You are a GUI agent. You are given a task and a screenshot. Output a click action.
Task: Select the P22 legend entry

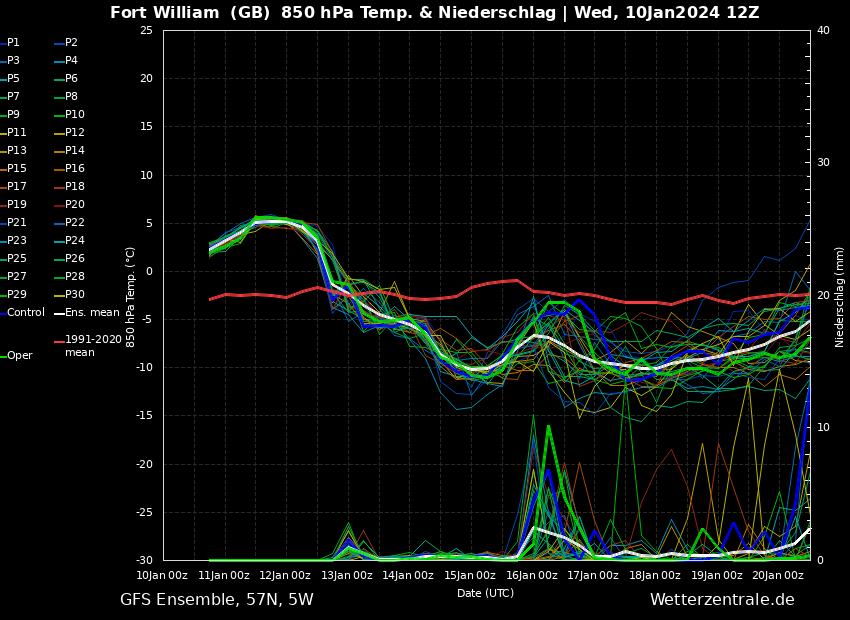click(x=74, y=223)
